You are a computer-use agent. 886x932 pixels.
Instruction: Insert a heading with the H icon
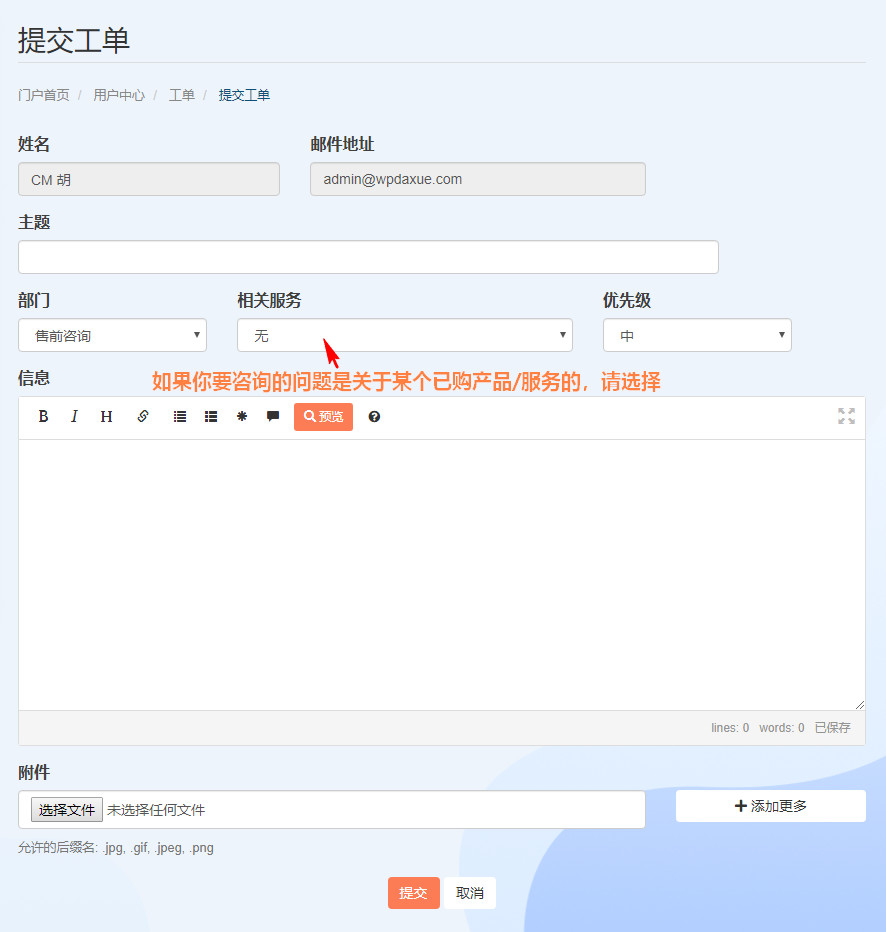coord(106,417)
